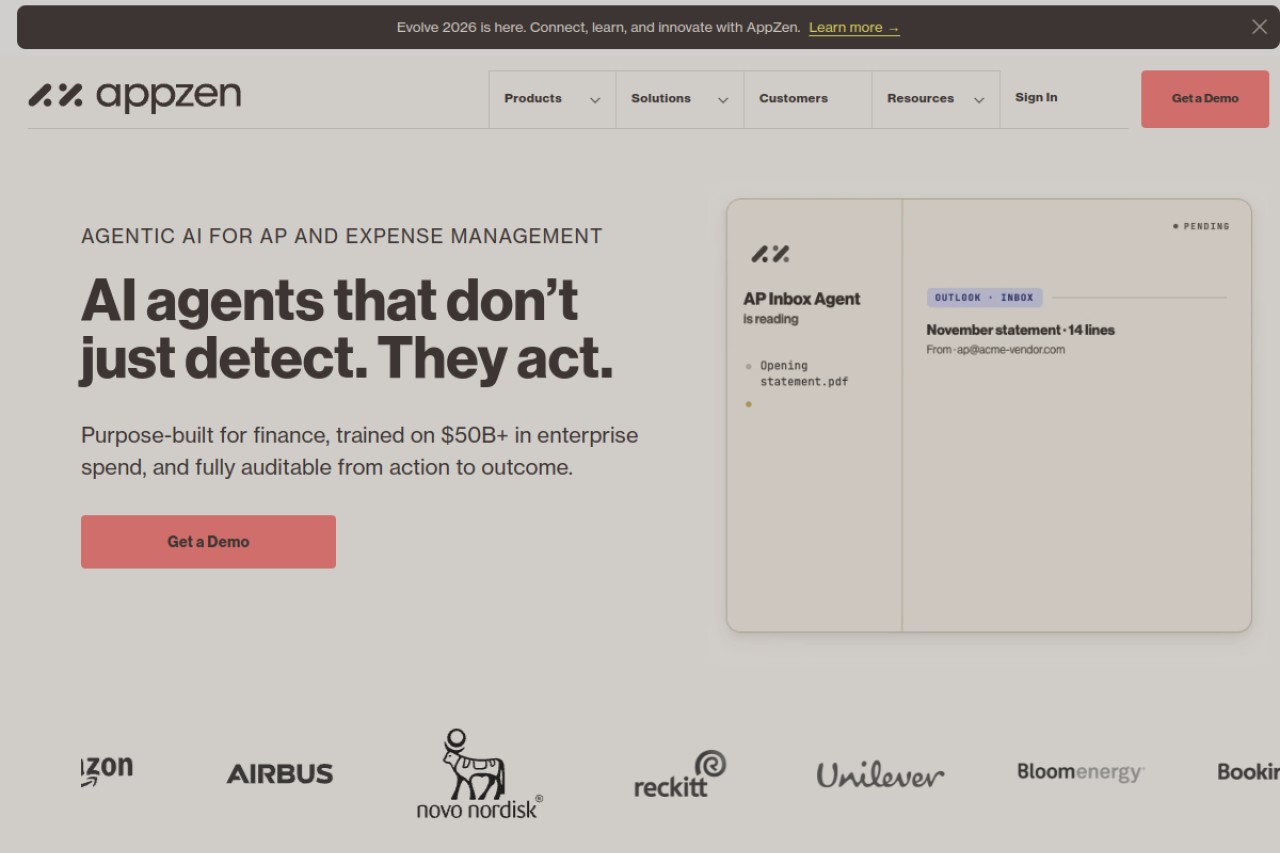Click the 'Purpose-built for finance' paragraph
The width and height of the screenshot is (1280, 853).
(359, 451)
